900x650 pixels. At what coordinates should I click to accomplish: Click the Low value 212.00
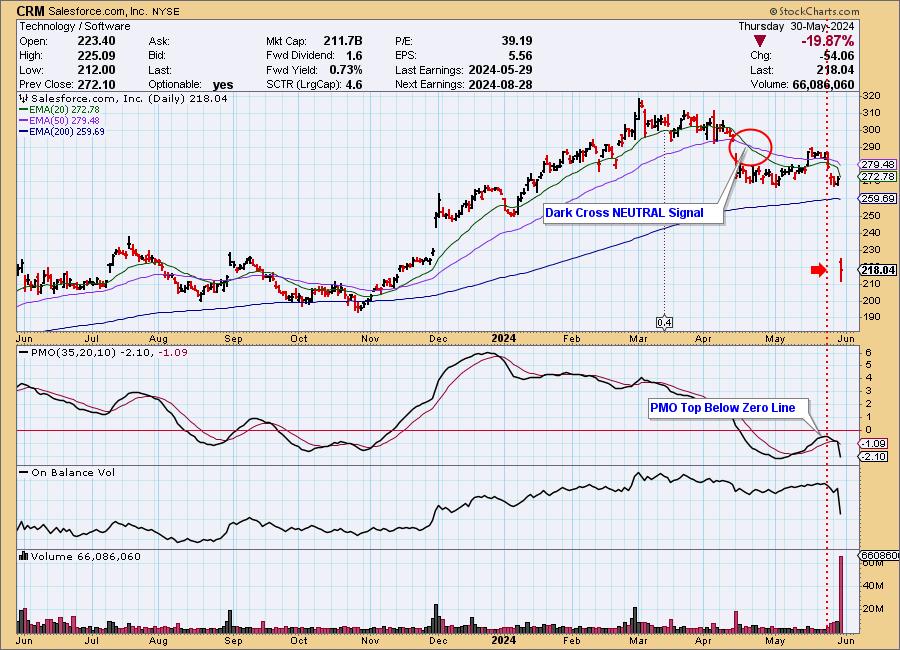[x=96, y=70]
